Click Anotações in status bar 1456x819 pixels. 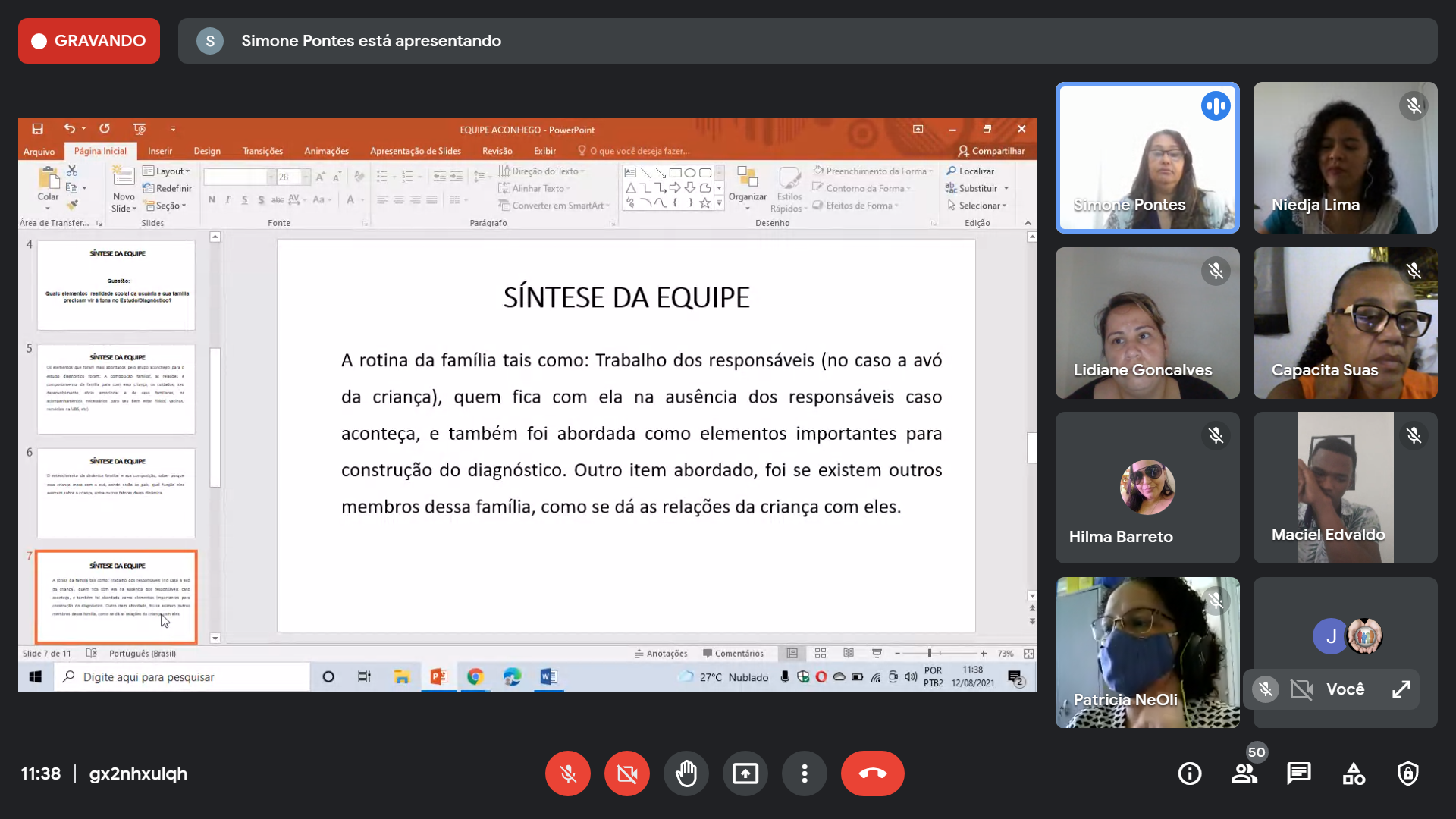point(661,653)
